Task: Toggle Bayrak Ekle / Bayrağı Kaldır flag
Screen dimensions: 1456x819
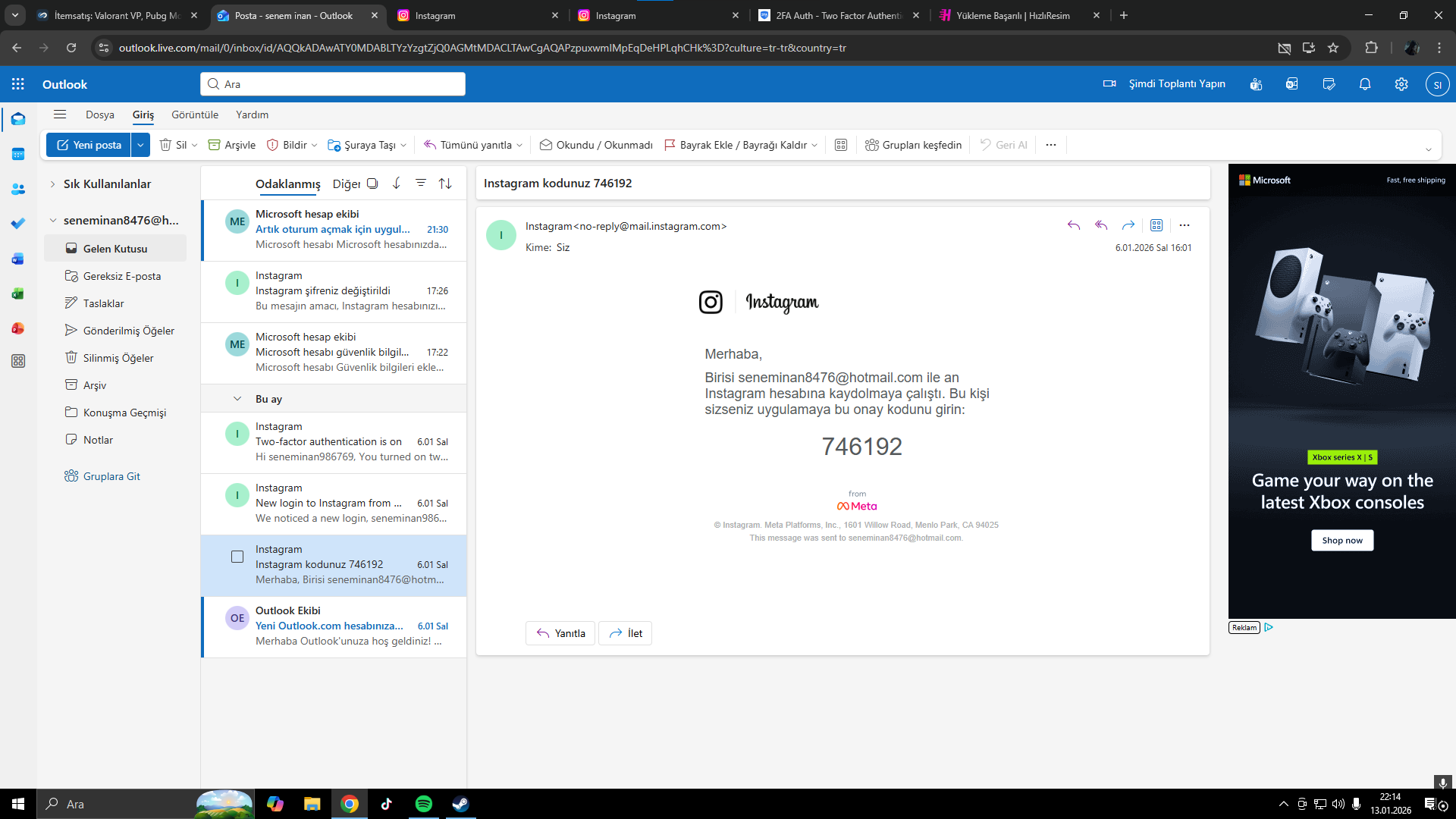Action: pos(736,145)
